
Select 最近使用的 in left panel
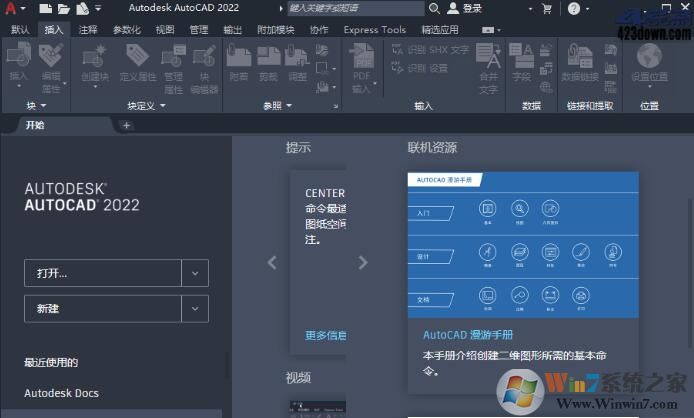click(x=51, y=363)
